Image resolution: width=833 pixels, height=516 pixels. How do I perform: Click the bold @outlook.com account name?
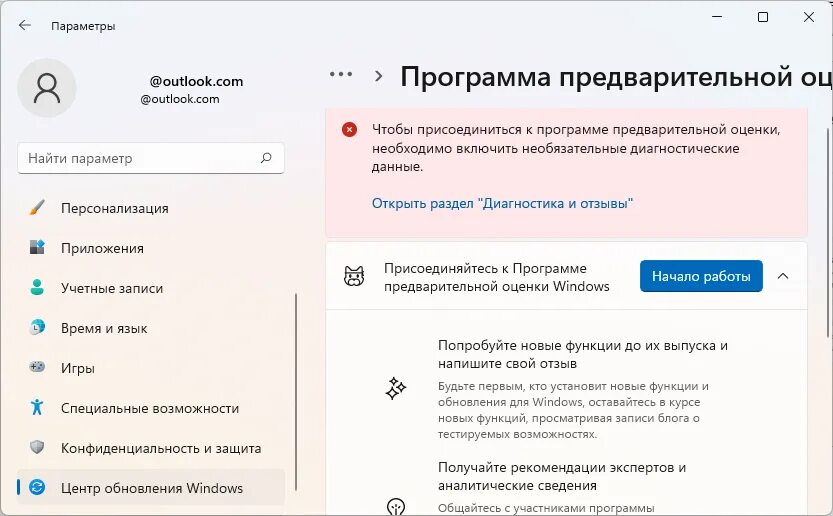[196, 81]
